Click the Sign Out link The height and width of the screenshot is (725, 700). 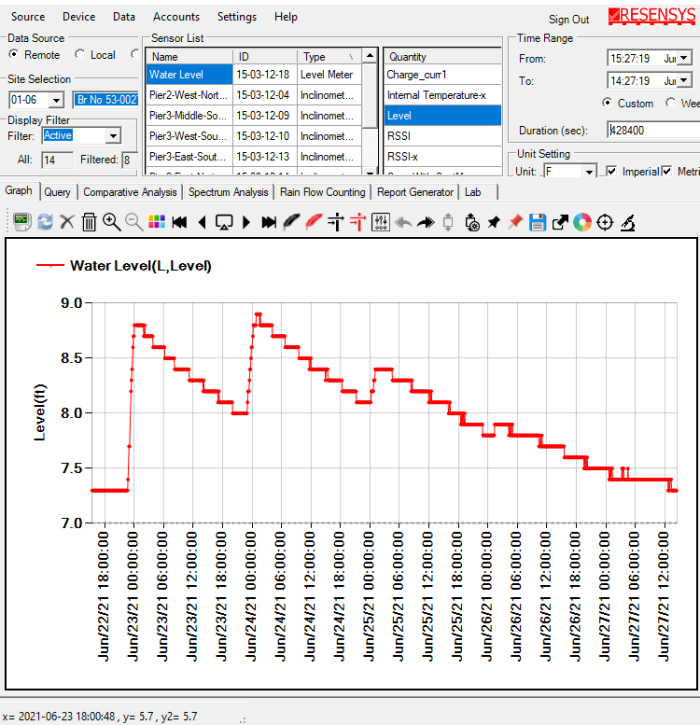pyautogui.click(x=568, y=19)
